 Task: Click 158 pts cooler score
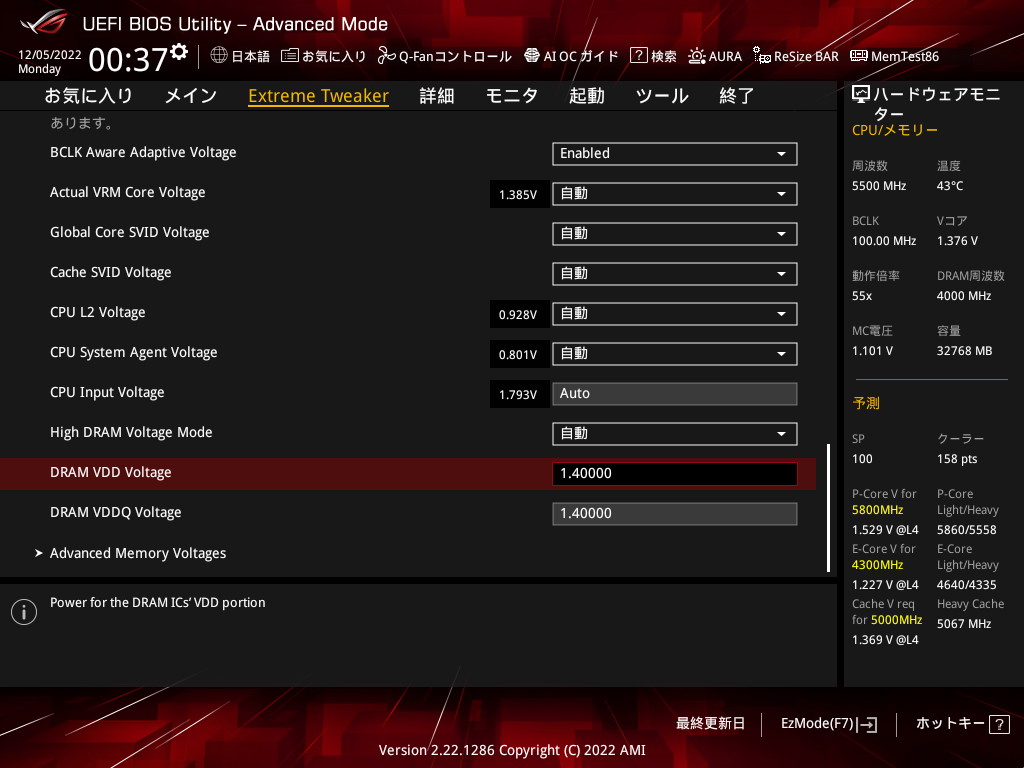[x=957, y=459]
